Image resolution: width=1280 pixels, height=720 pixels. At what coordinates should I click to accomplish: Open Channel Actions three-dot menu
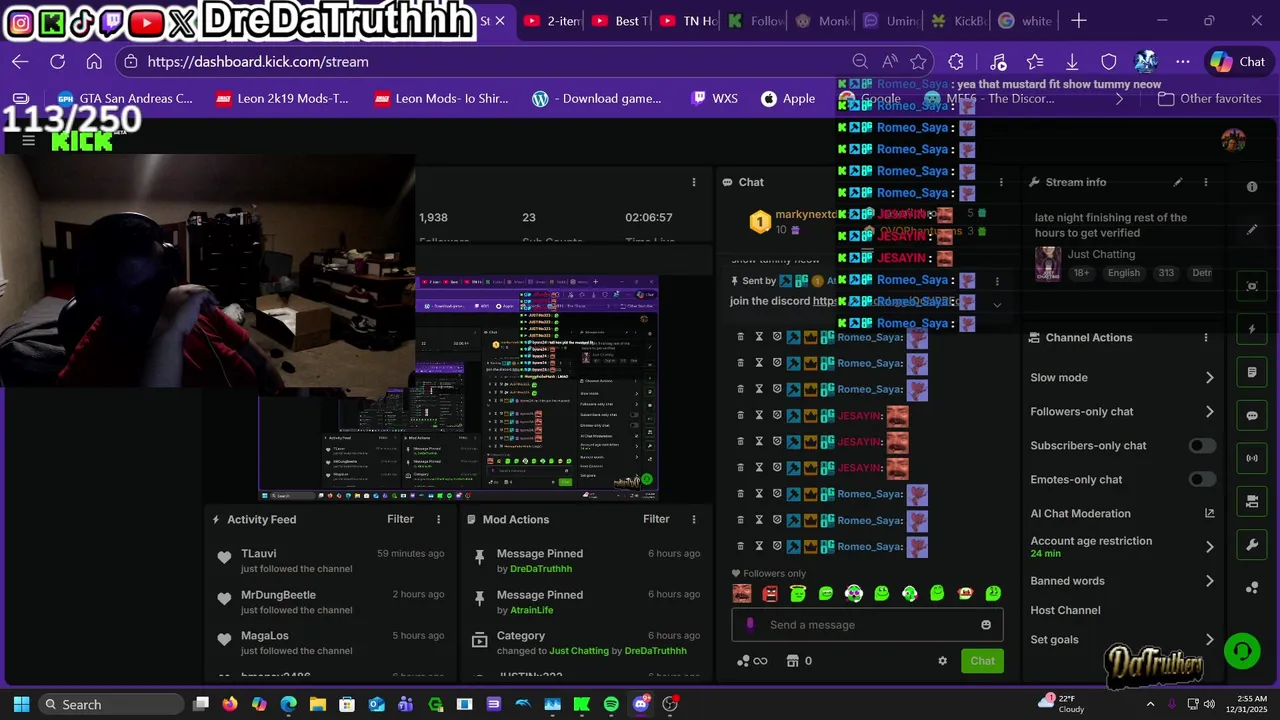tap(1206, 338)
